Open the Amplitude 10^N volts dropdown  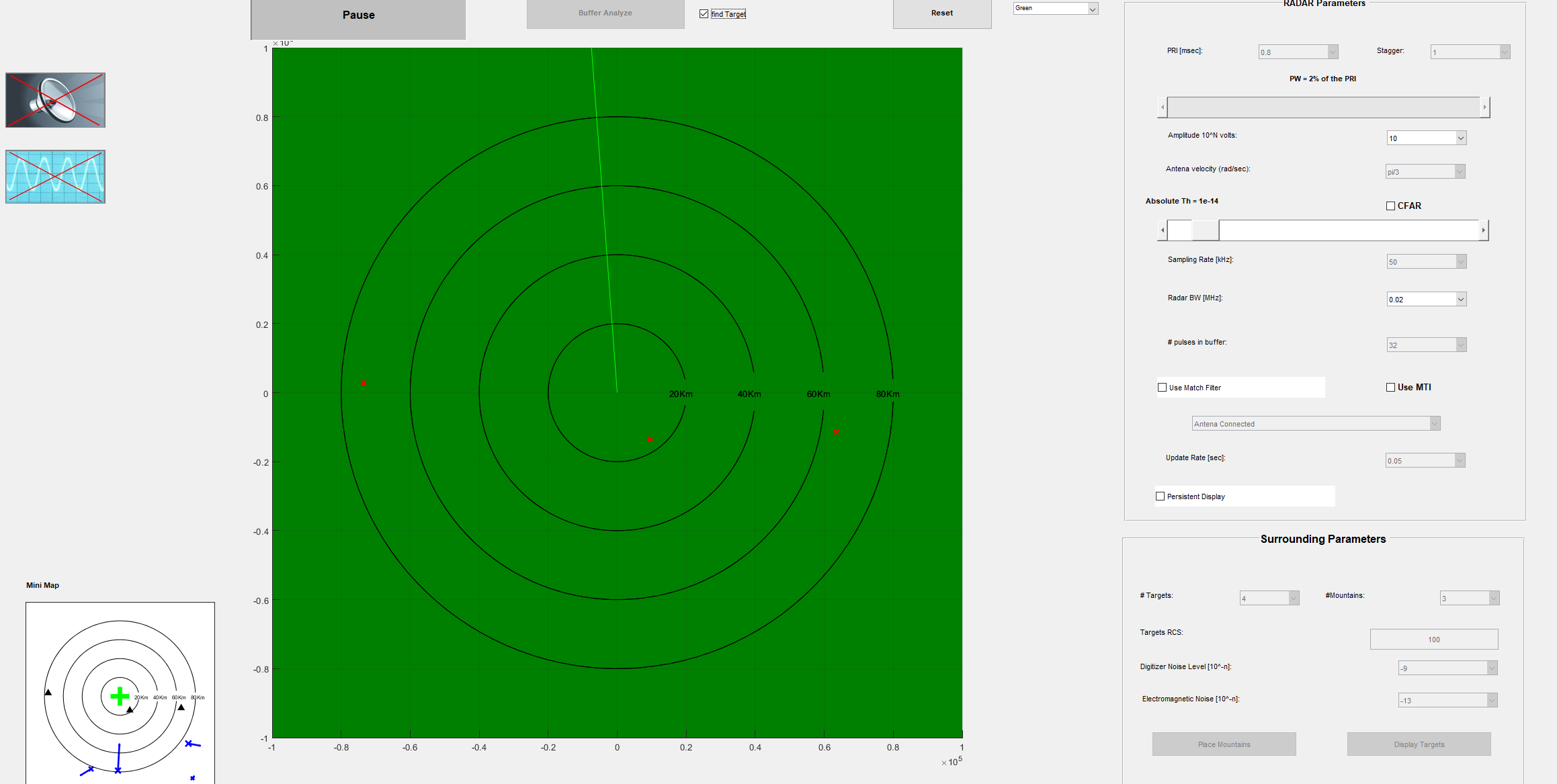1460,138
